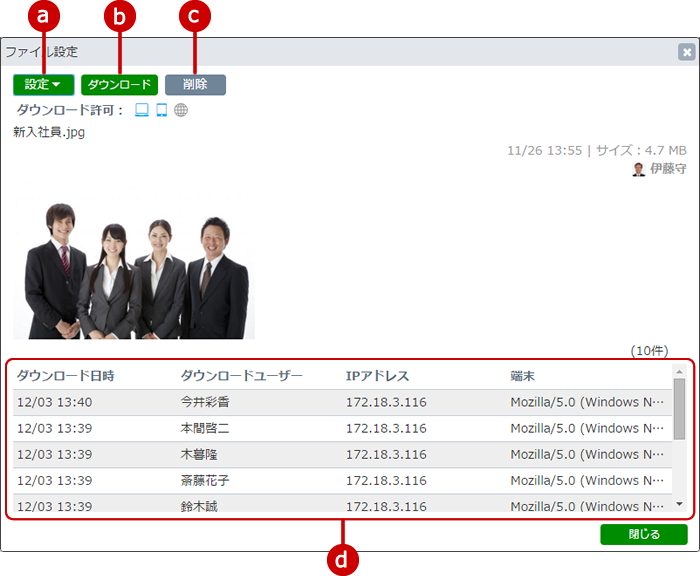Image resolution: width=700 pixels, height=576 pixels.
Task: Select the 鈴木誠 user cell
Action: pyautogui.click(x=199, y=506)
